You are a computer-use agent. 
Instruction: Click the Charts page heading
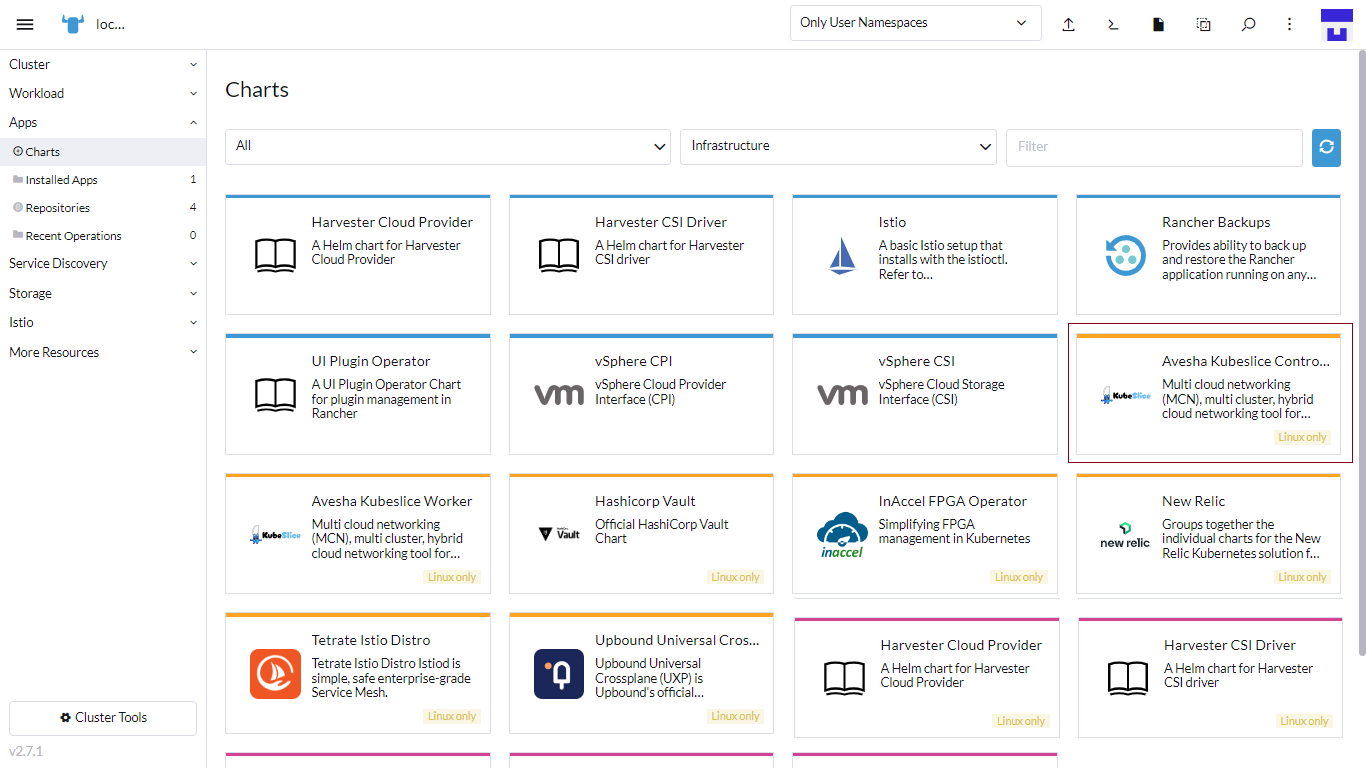[257, 90]
